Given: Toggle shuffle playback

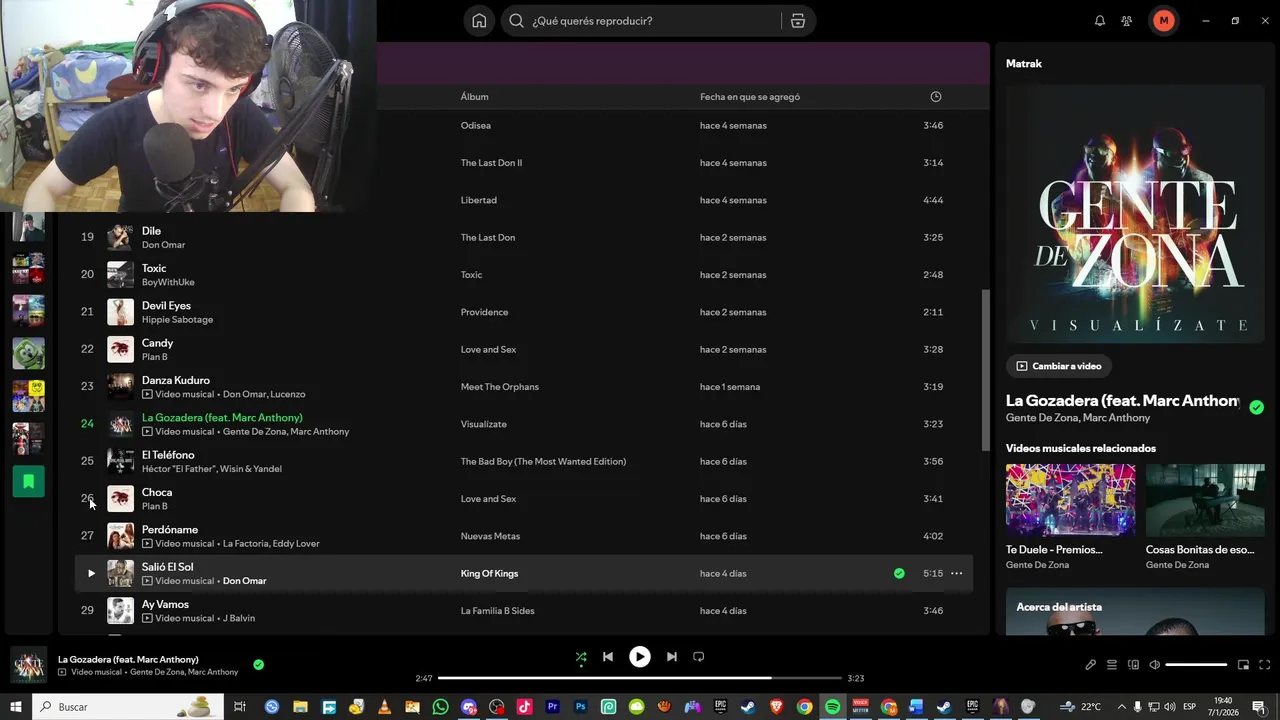Looking at the screenshot, I should click(581, 657).
